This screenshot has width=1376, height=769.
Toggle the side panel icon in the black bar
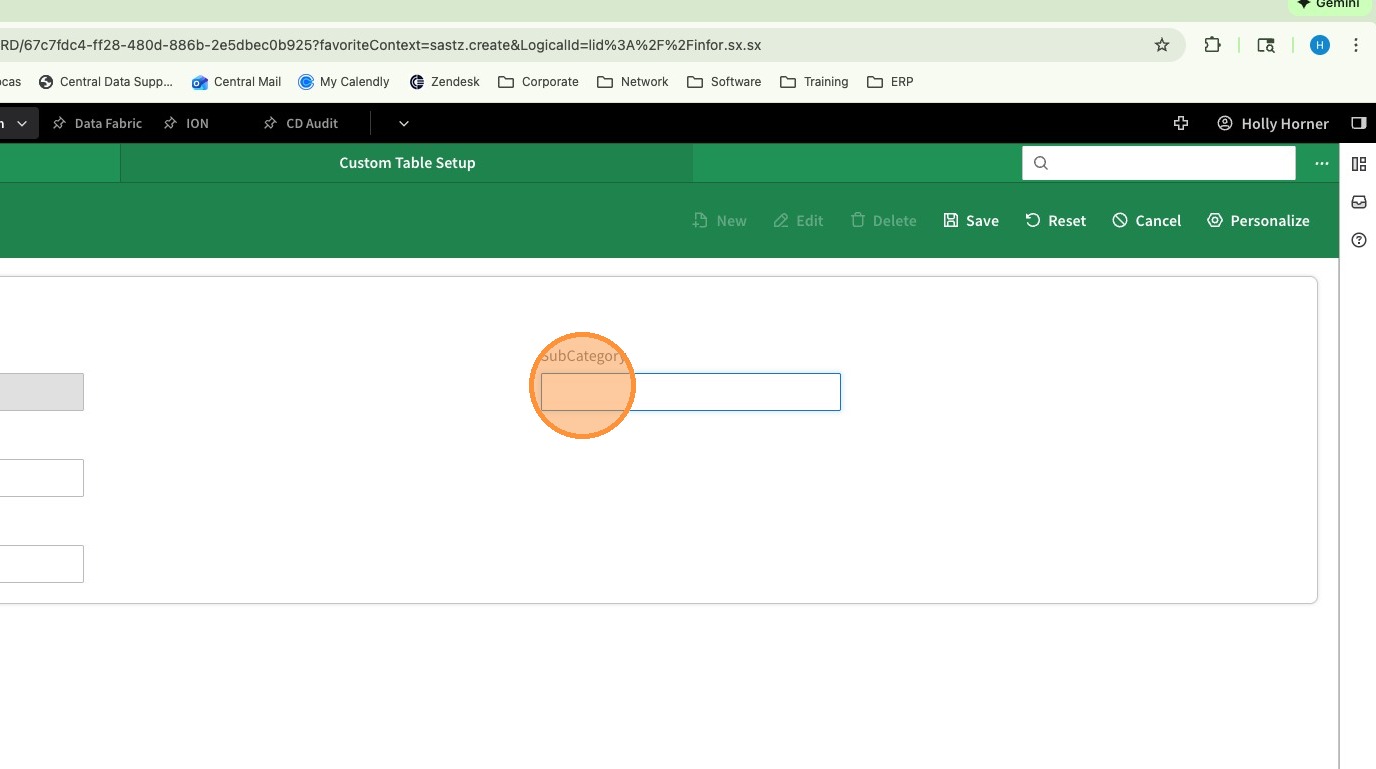[x=1358, y=123]
